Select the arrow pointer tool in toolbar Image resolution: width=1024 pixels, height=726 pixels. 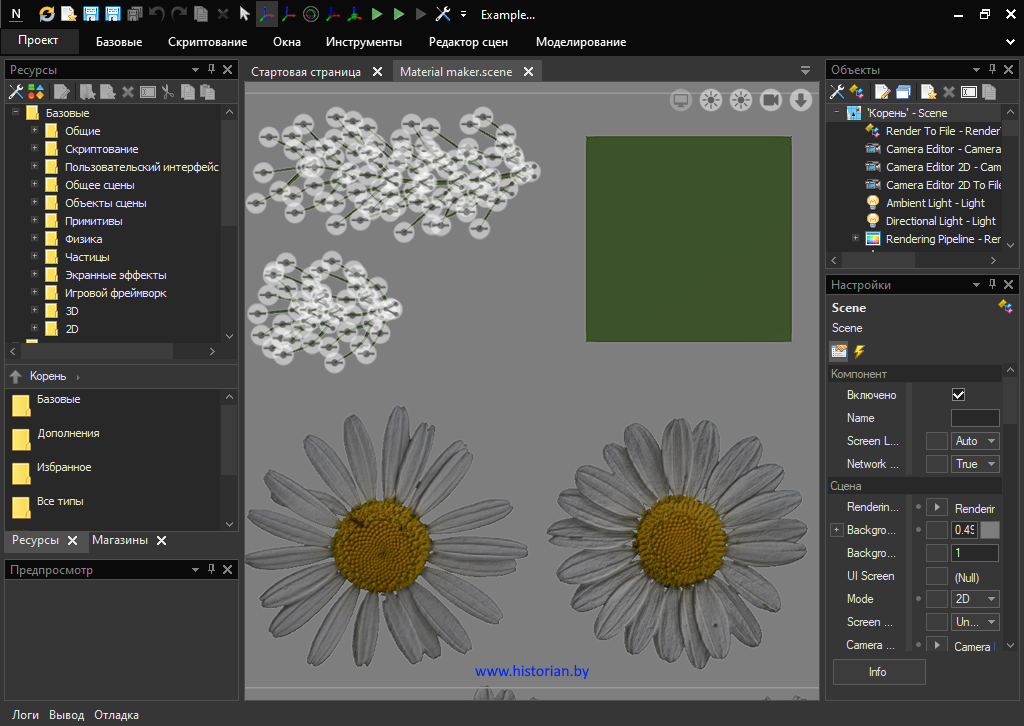click(x=245, y=14)
